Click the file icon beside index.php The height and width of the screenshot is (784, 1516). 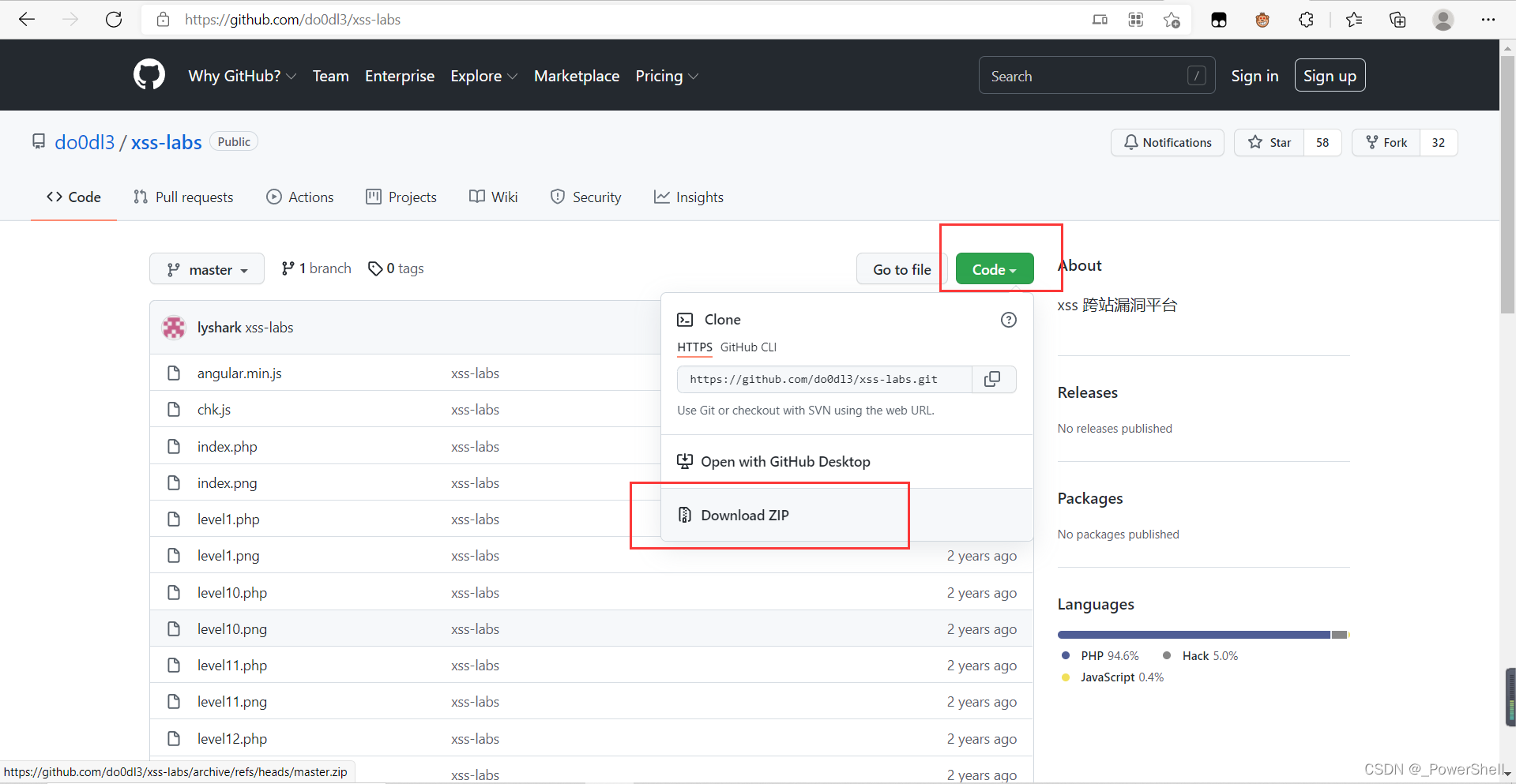click(174, 446)
